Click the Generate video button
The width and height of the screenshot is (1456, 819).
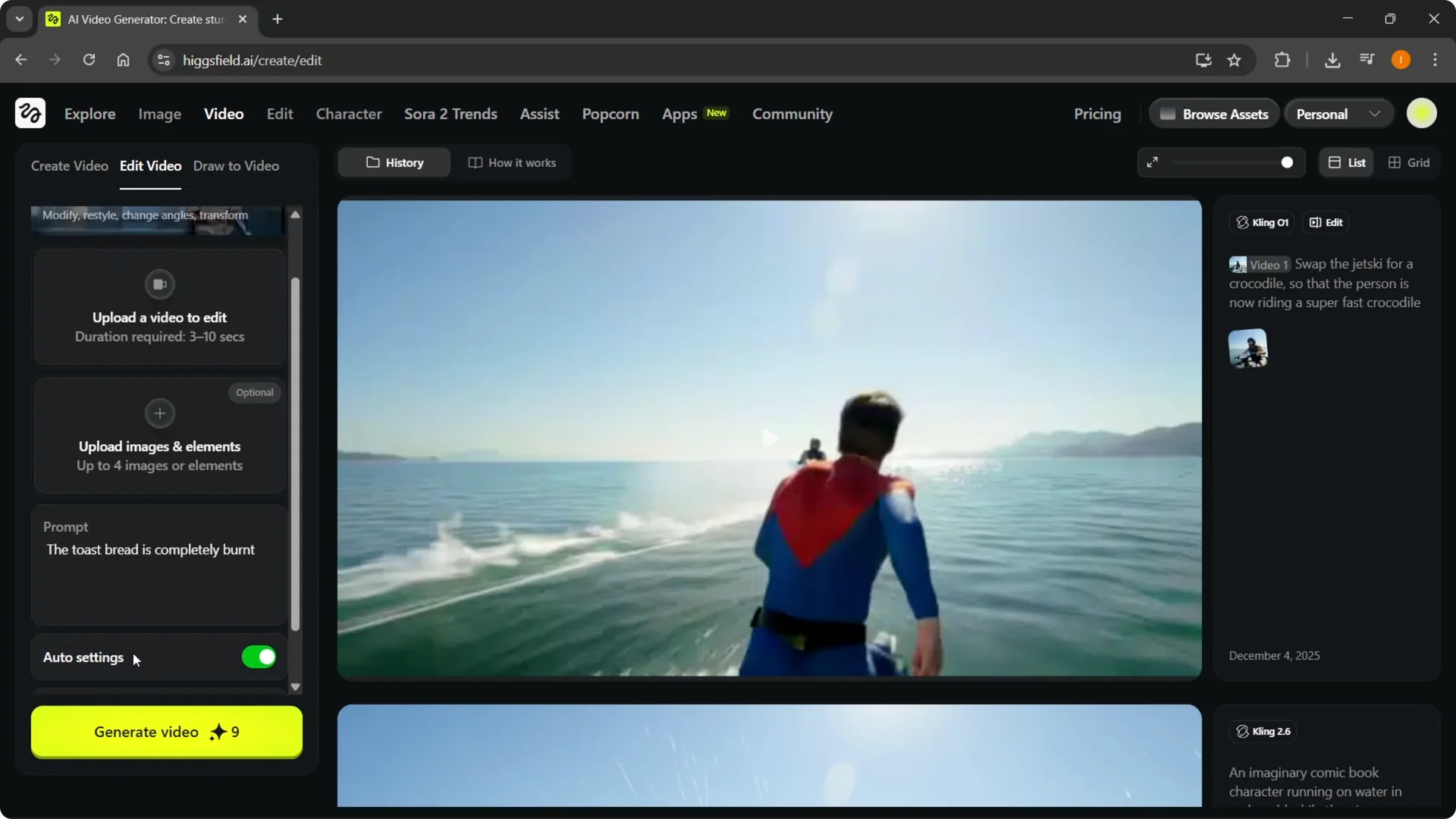tap(166, 732)
